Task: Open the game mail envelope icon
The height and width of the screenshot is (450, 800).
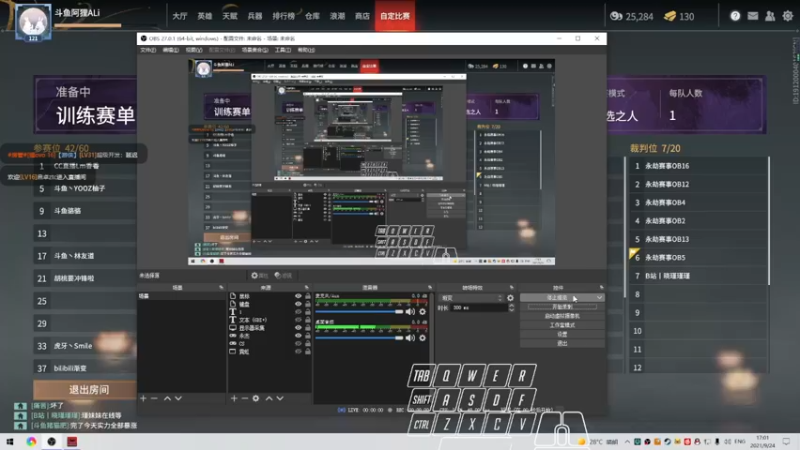Action: coord(753,16)
